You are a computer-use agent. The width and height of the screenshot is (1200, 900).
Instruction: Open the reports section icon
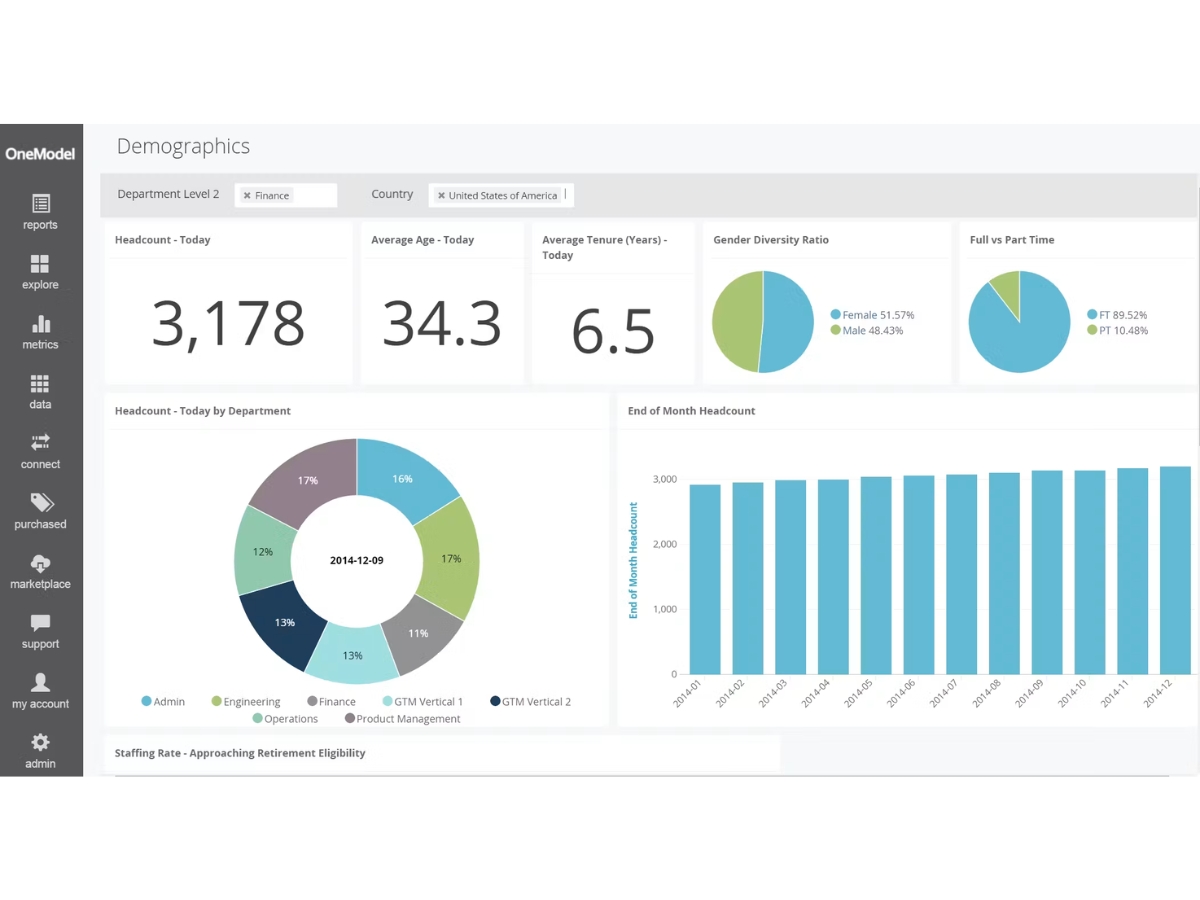(x=40, y=204)
